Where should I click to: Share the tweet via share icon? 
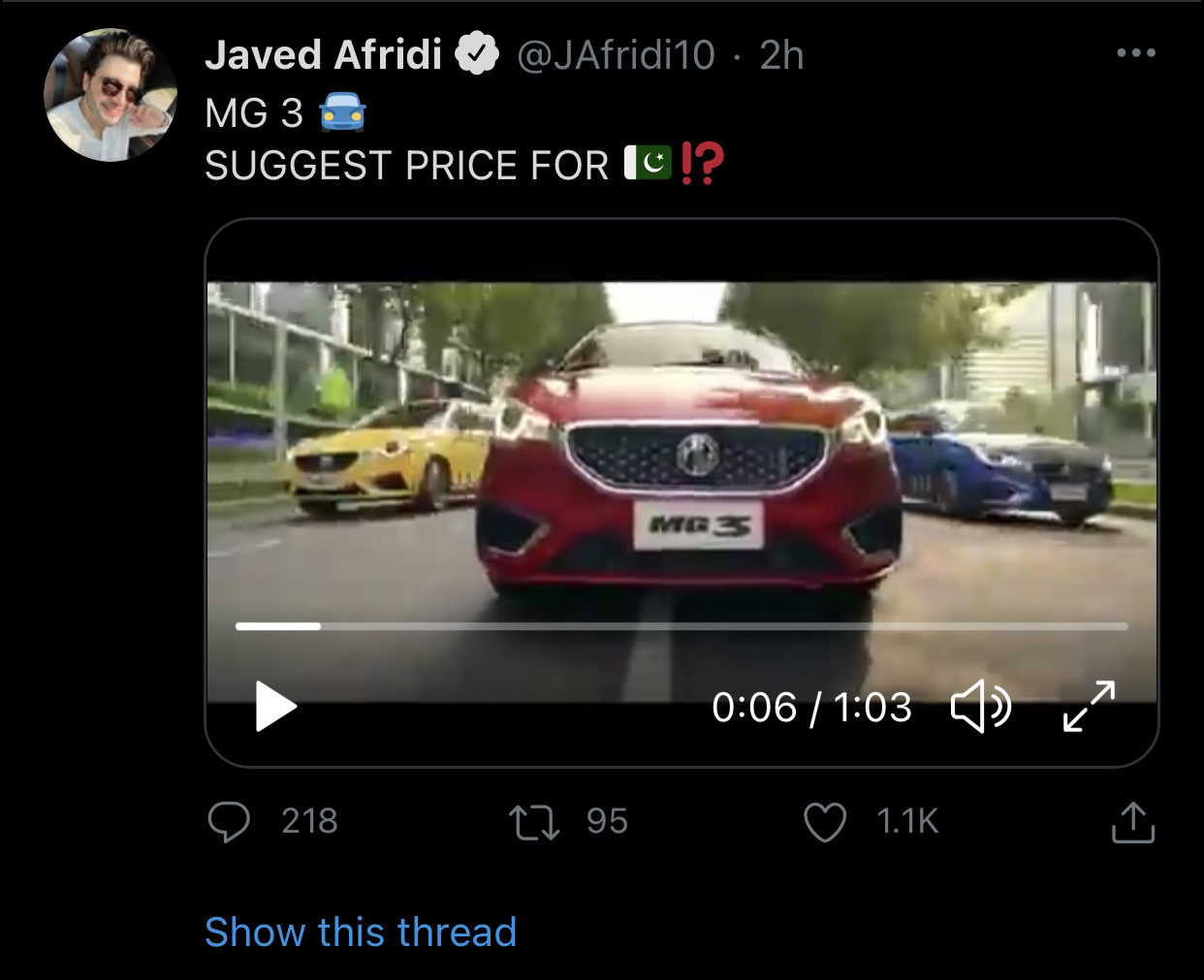1132,822
